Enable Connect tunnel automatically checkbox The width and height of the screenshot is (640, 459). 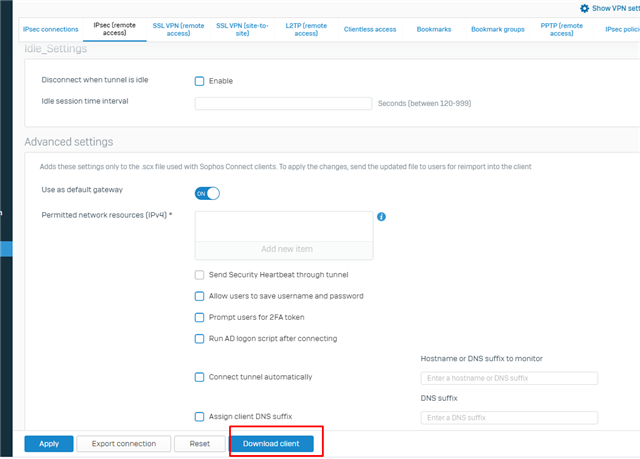click(x=199, y=377)
